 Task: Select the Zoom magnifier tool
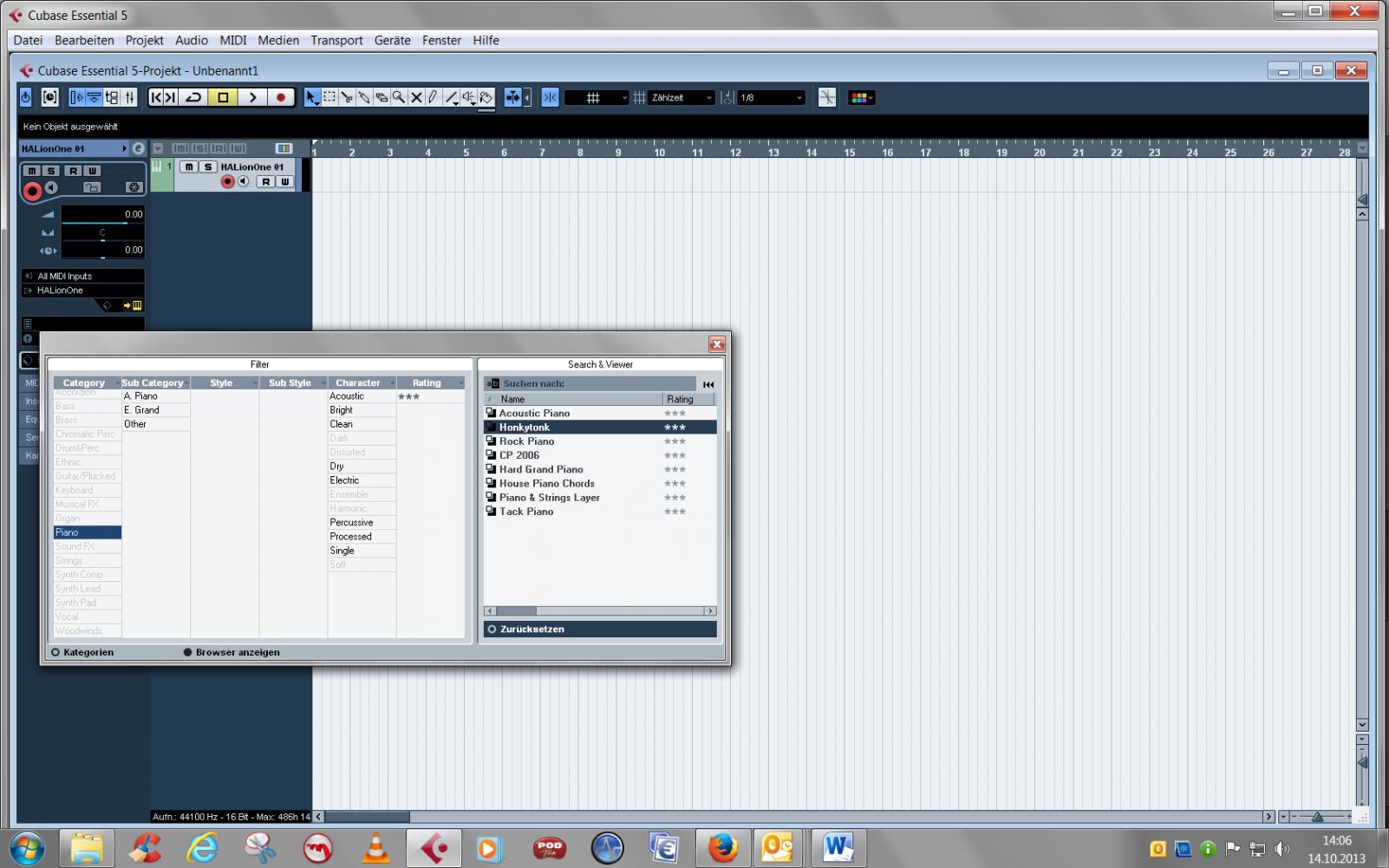[399, 98]
